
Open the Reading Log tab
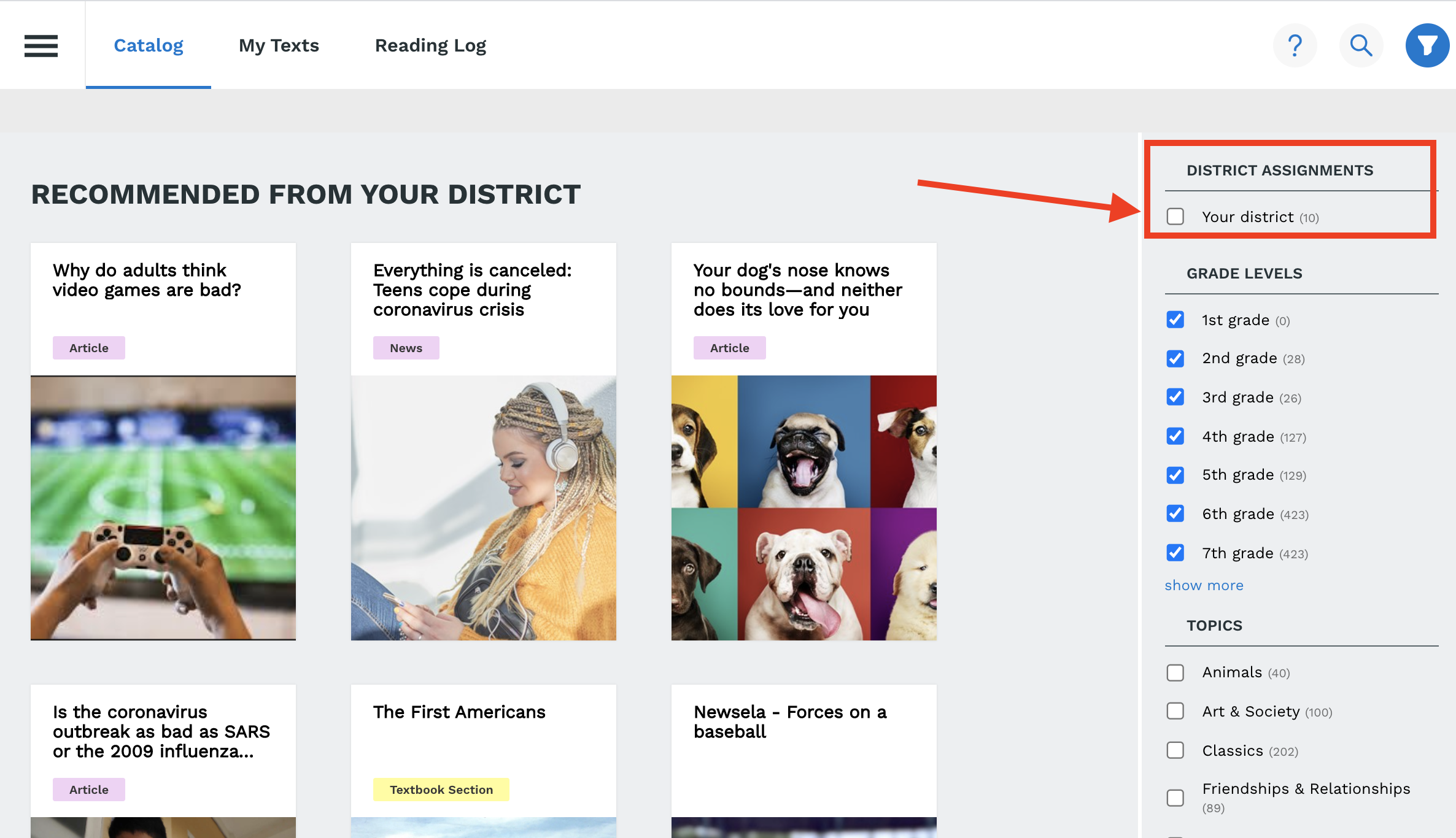pyautogui.click(x=430, y=45)
